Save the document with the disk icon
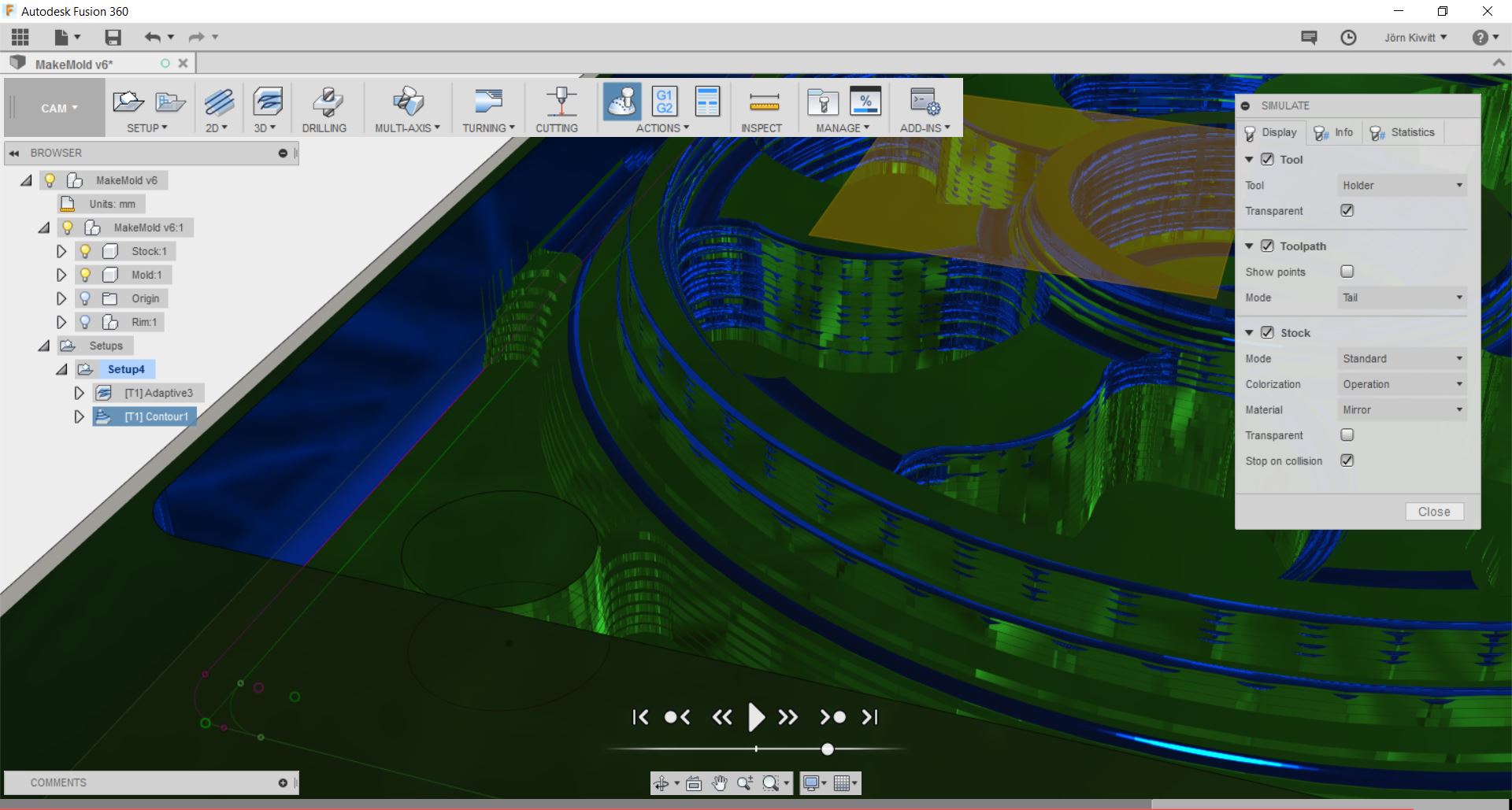The height and width of the screenshot is (810, 1512). (113, 37)
